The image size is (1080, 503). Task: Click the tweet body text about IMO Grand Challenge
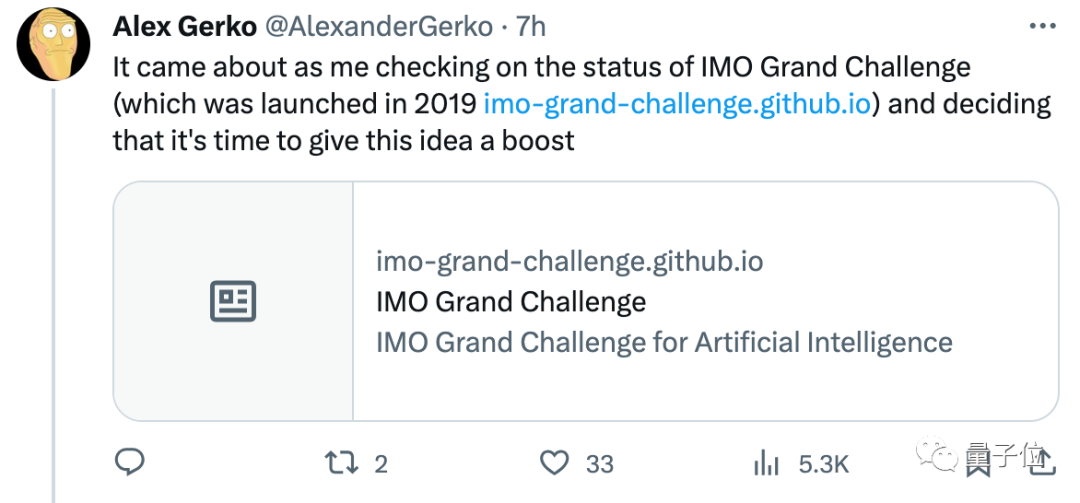(x=582, y=105)
